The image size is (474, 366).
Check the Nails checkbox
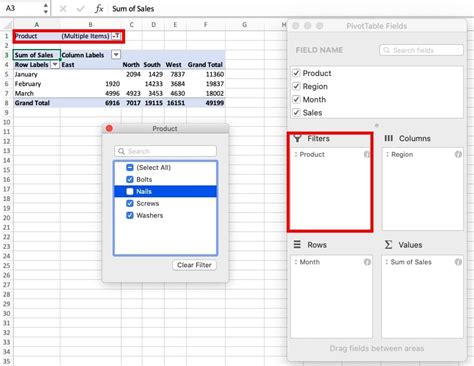pos(130,191)
